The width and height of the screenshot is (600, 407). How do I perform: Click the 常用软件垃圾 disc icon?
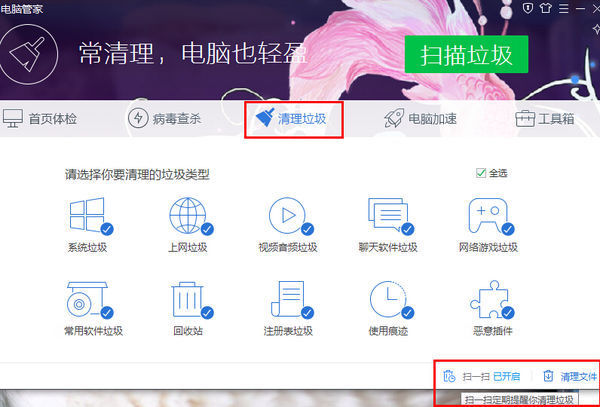[x=87, y=300]
